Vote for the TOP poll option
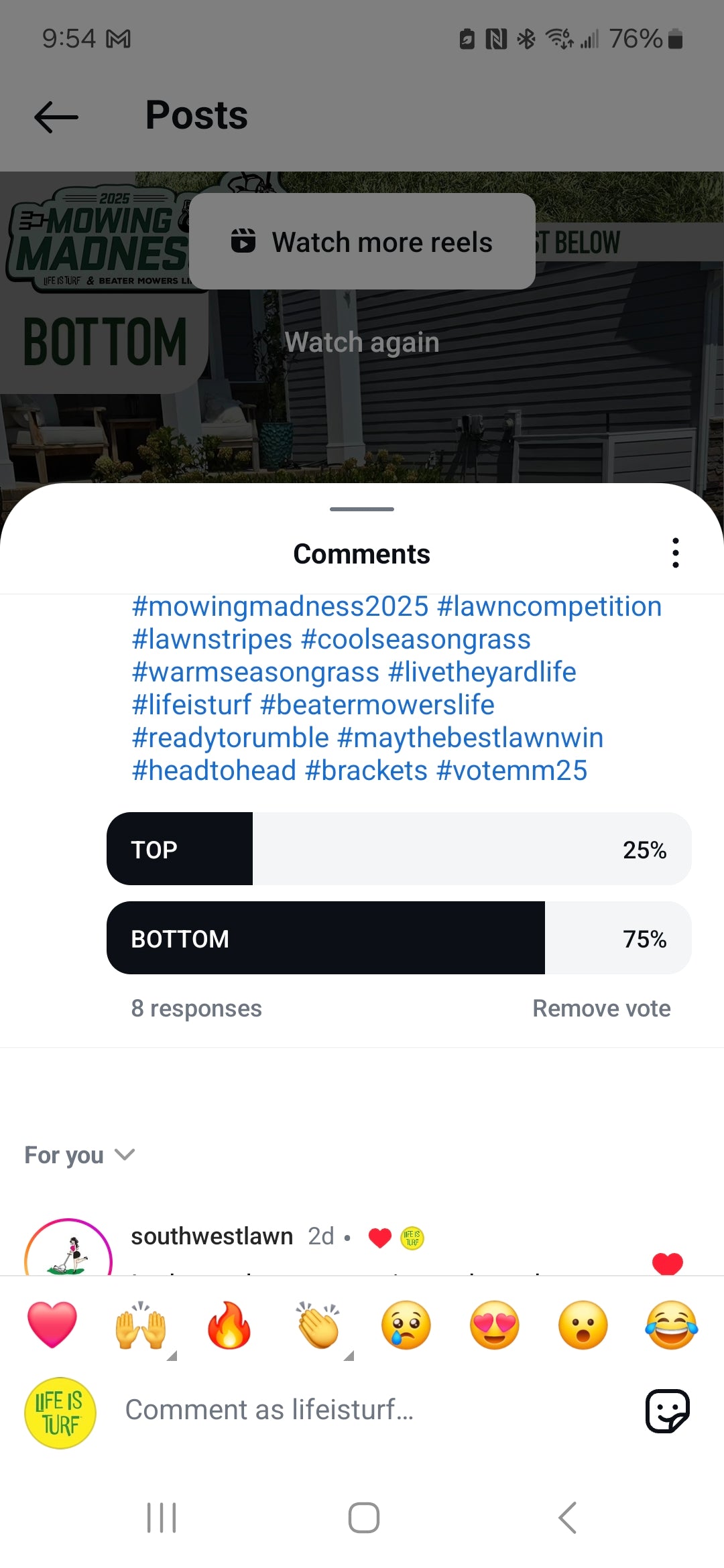Viewport: 724px width, 1568px height. click(x=399, y=849)
